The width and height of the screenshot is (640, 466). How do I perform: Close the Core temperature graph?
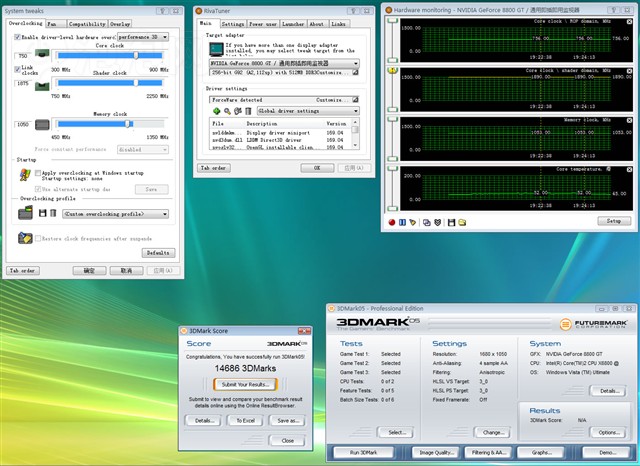[629, 169]
